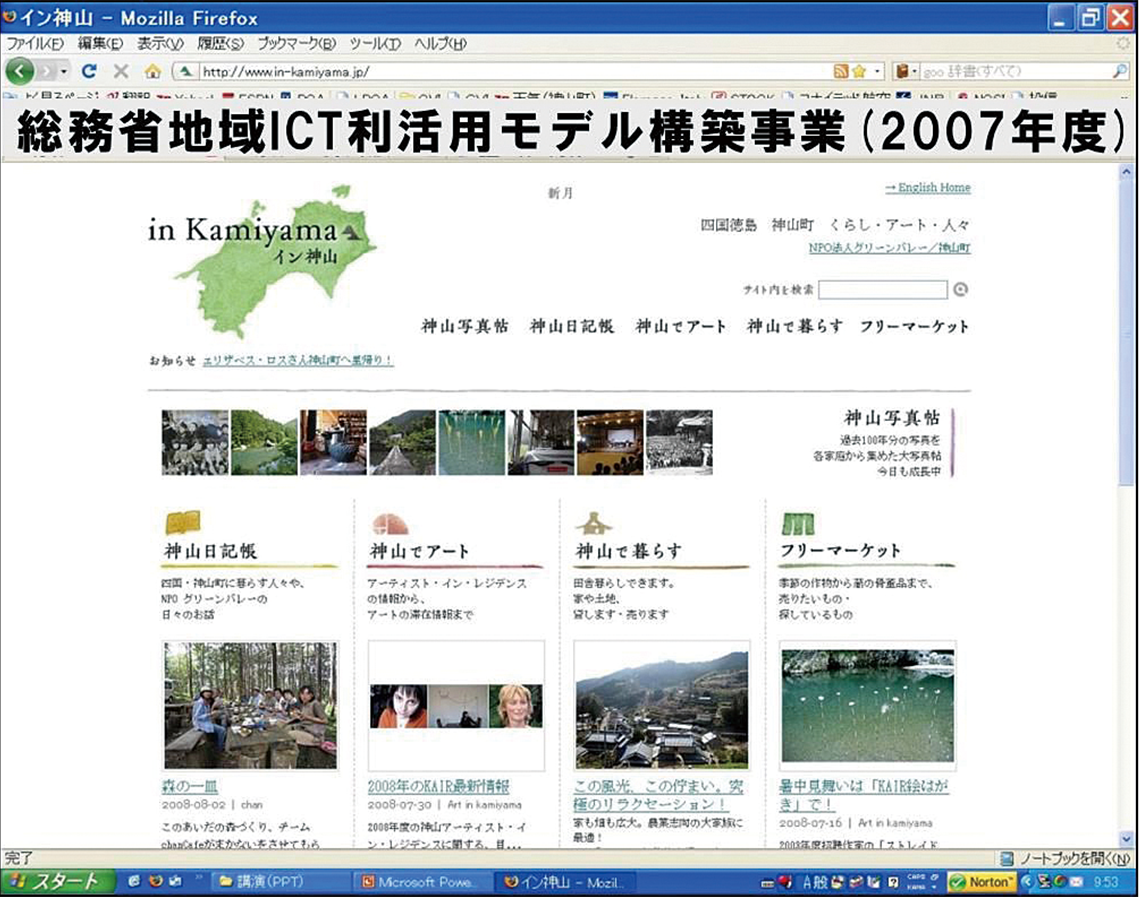Open the 編集 menu

100,44
